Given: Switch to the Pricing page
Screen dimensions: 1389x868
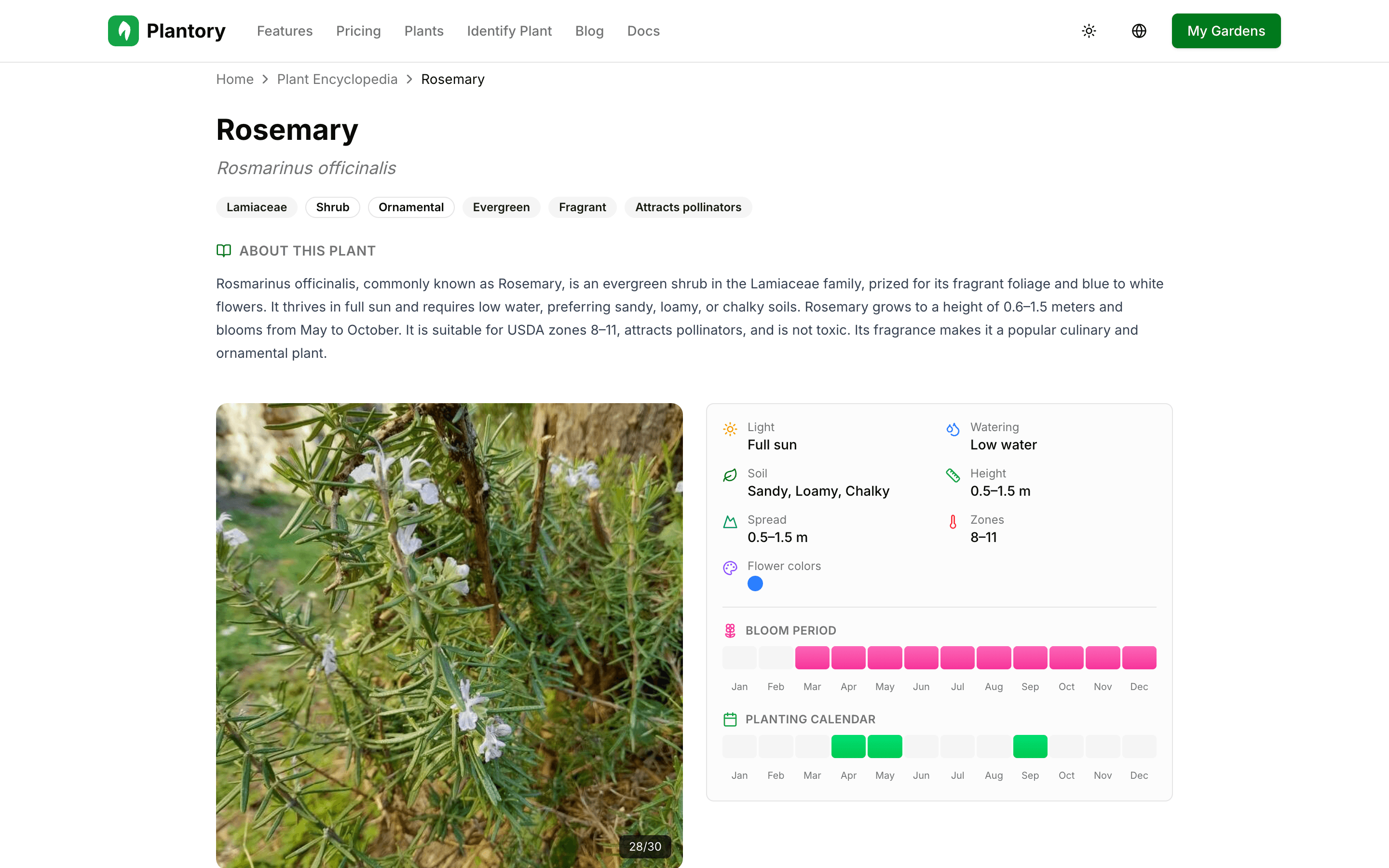Looking at the screenshot, I should (358, 31).
